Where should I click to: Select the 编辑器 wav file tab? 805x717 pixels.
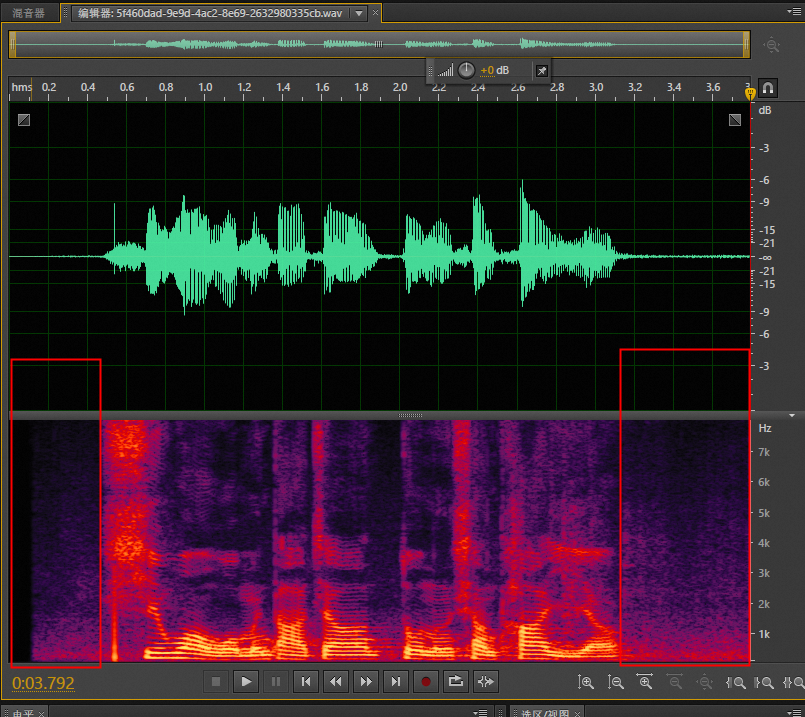click(x=210, y=13)
